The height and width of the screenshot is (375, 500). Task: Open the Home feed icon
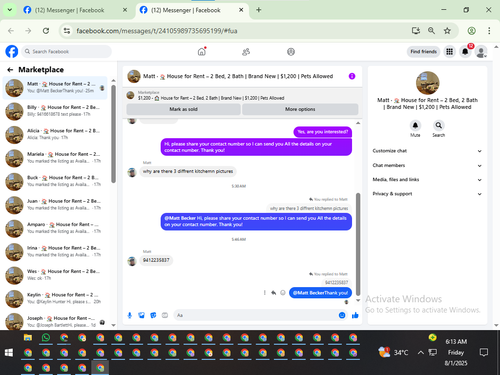tap(202, 52)
